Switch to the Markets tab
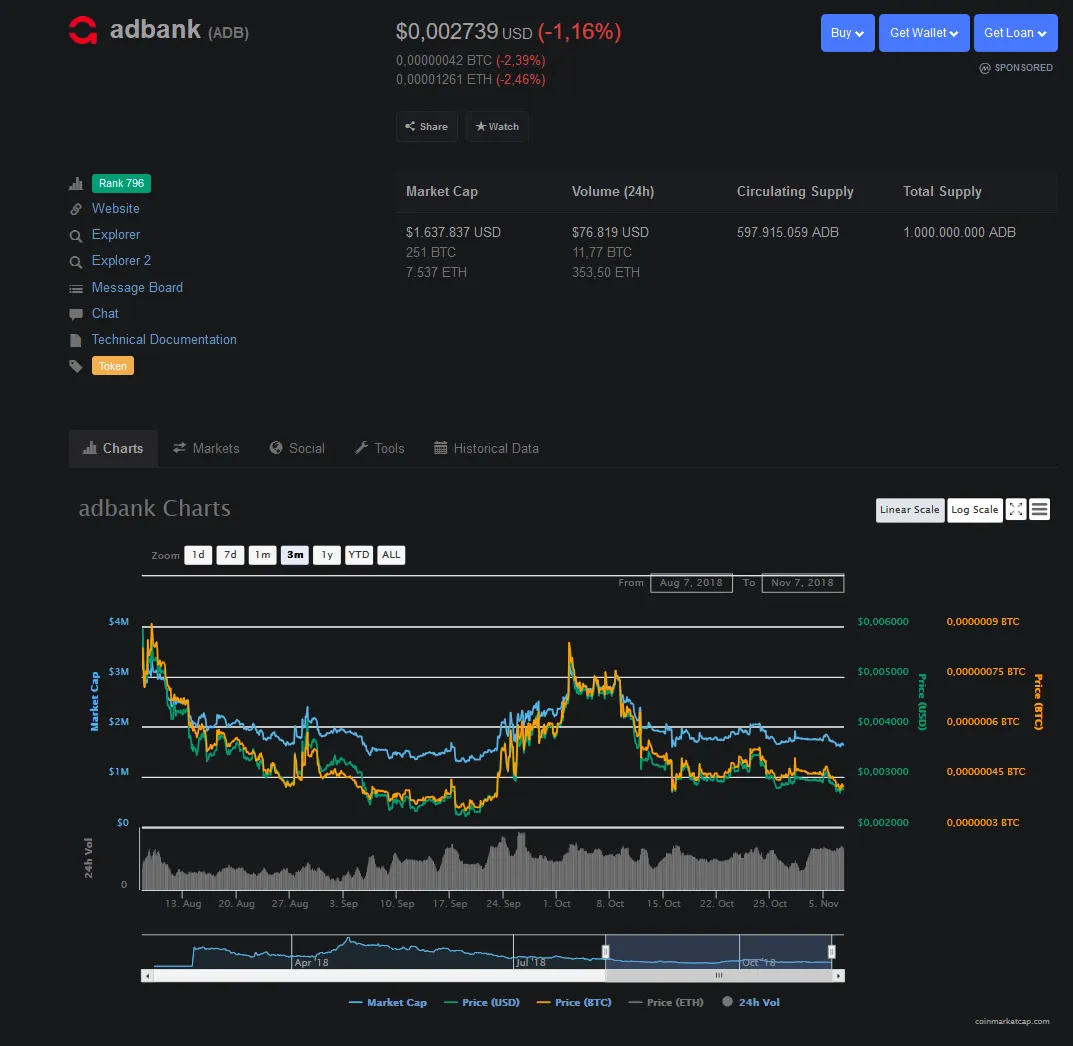 [x=206, y=449]
